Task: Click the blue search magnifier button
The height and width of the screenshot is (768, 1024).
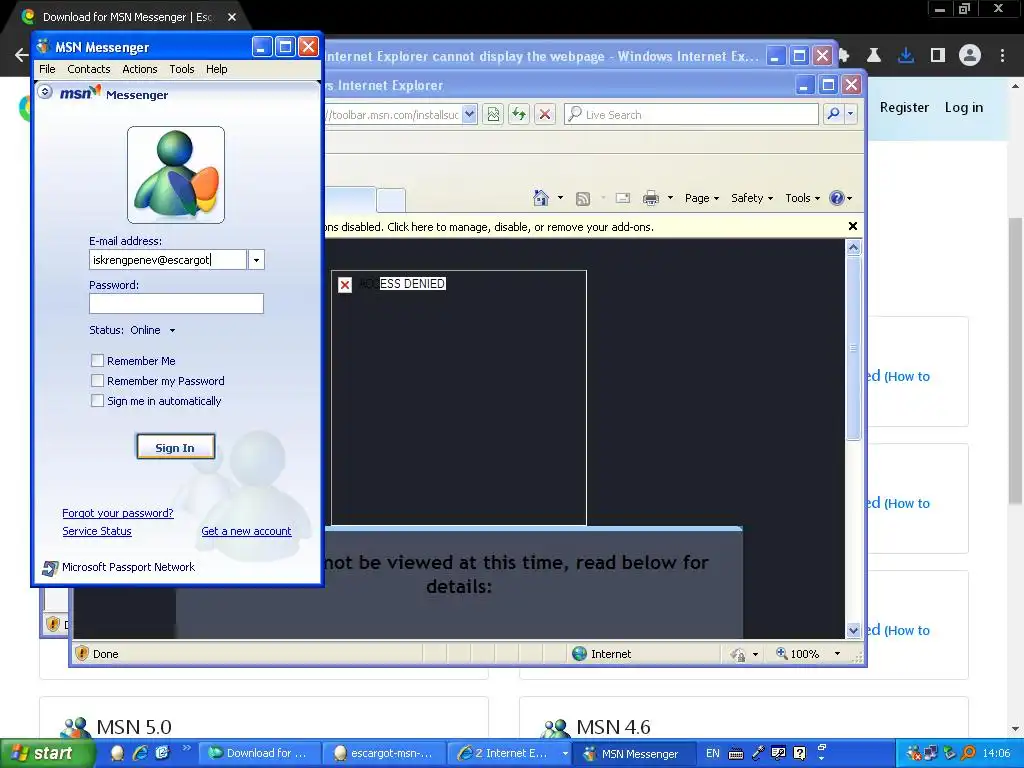Action: [x=833, y=114]
